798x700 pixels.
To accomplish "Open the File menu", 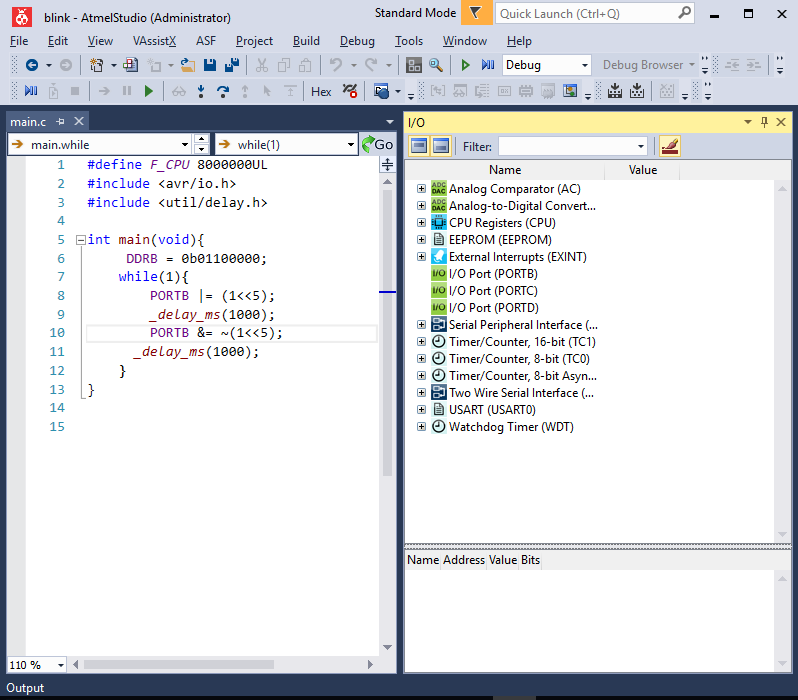I will click(x=19, y=41).
